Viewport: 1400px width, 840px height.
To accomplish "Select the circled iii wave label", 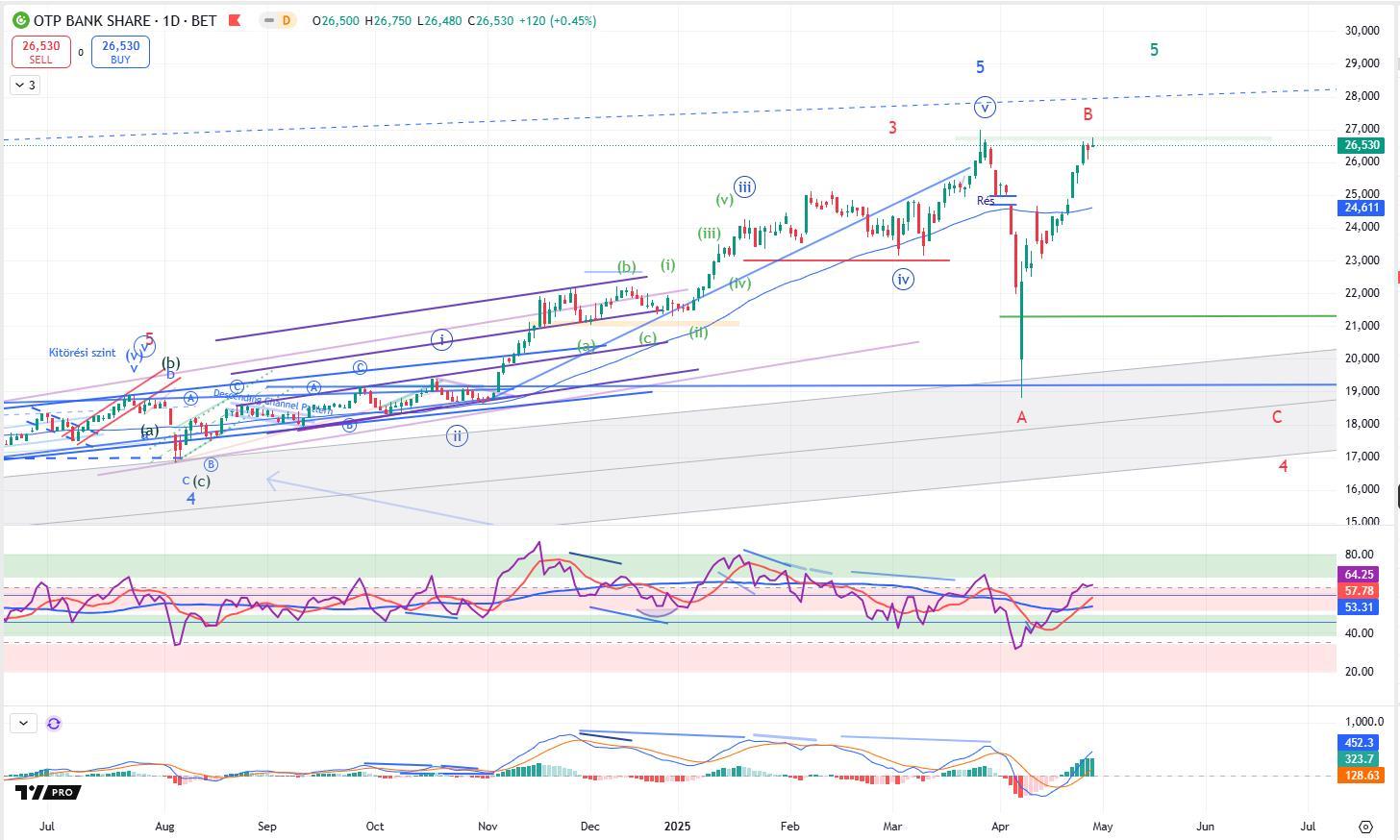I will tap(744, 186).
